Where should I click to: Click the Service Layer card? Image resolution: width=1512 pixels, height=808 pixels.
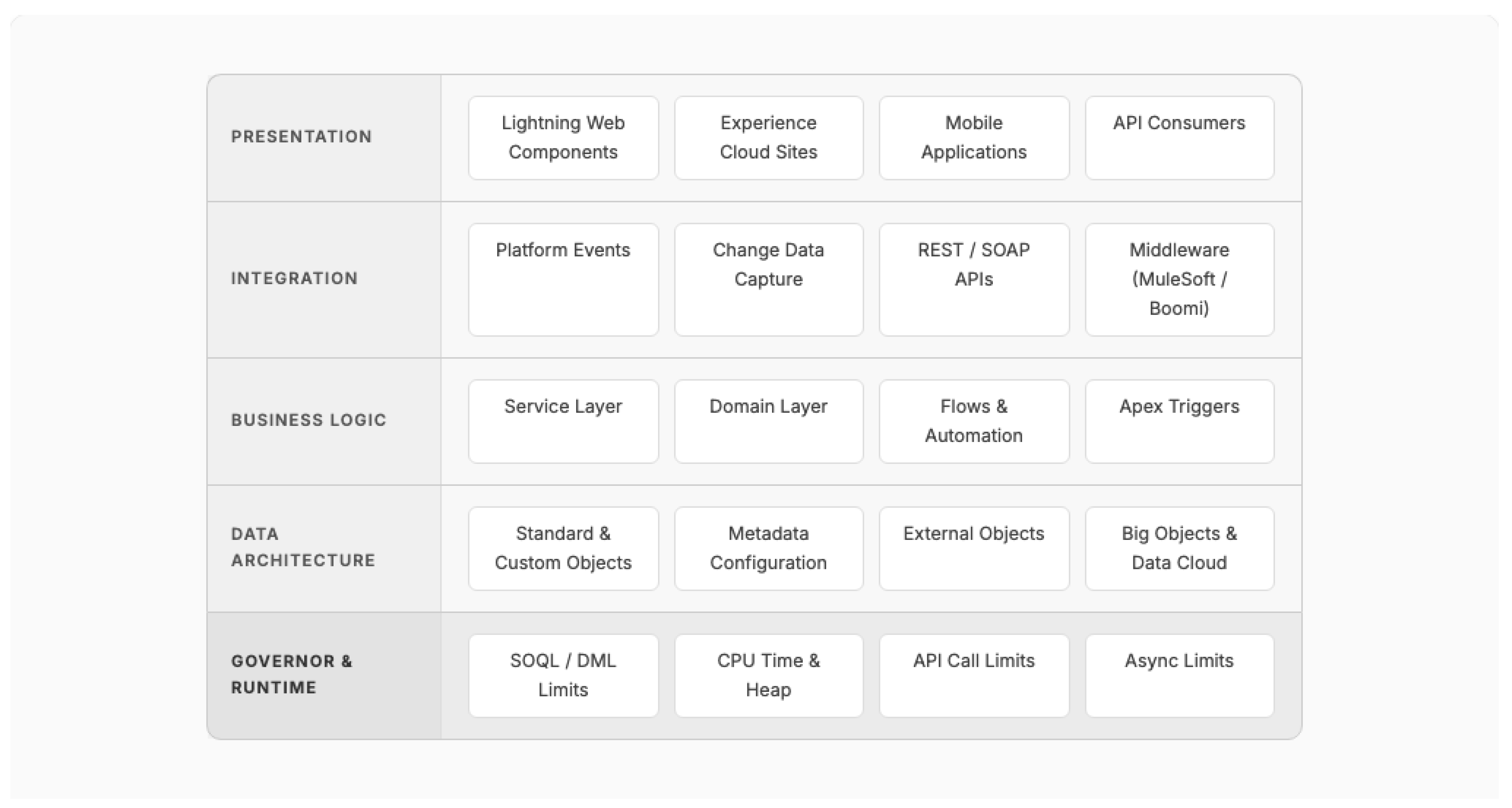click(563, 421)
